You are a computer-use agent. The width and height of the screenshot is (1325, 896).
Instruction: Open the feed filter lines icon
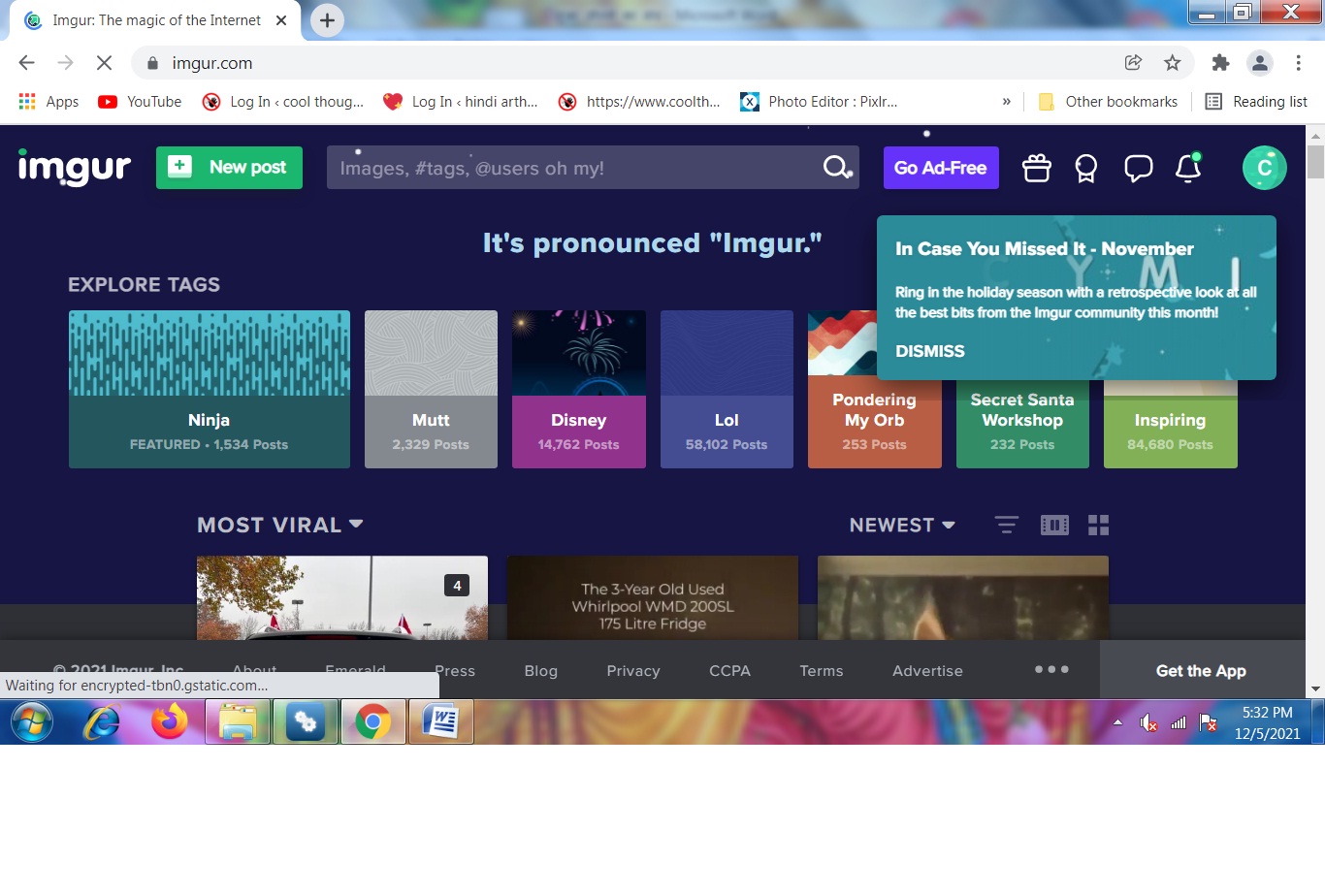click(x=1007, y=525)
